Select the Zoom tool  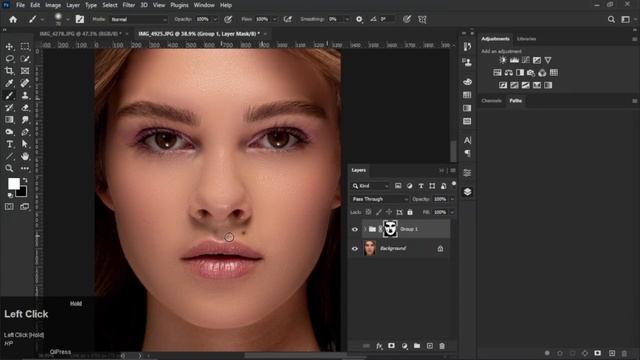[x=9, y=168]
